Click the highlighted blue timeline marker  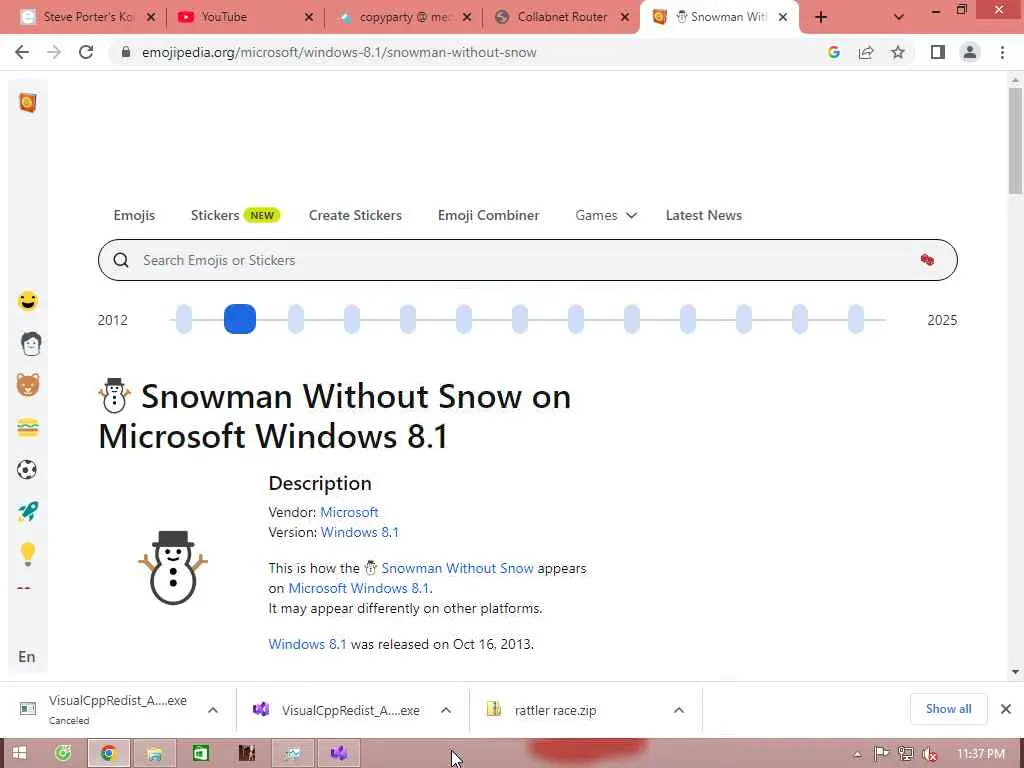240,319
